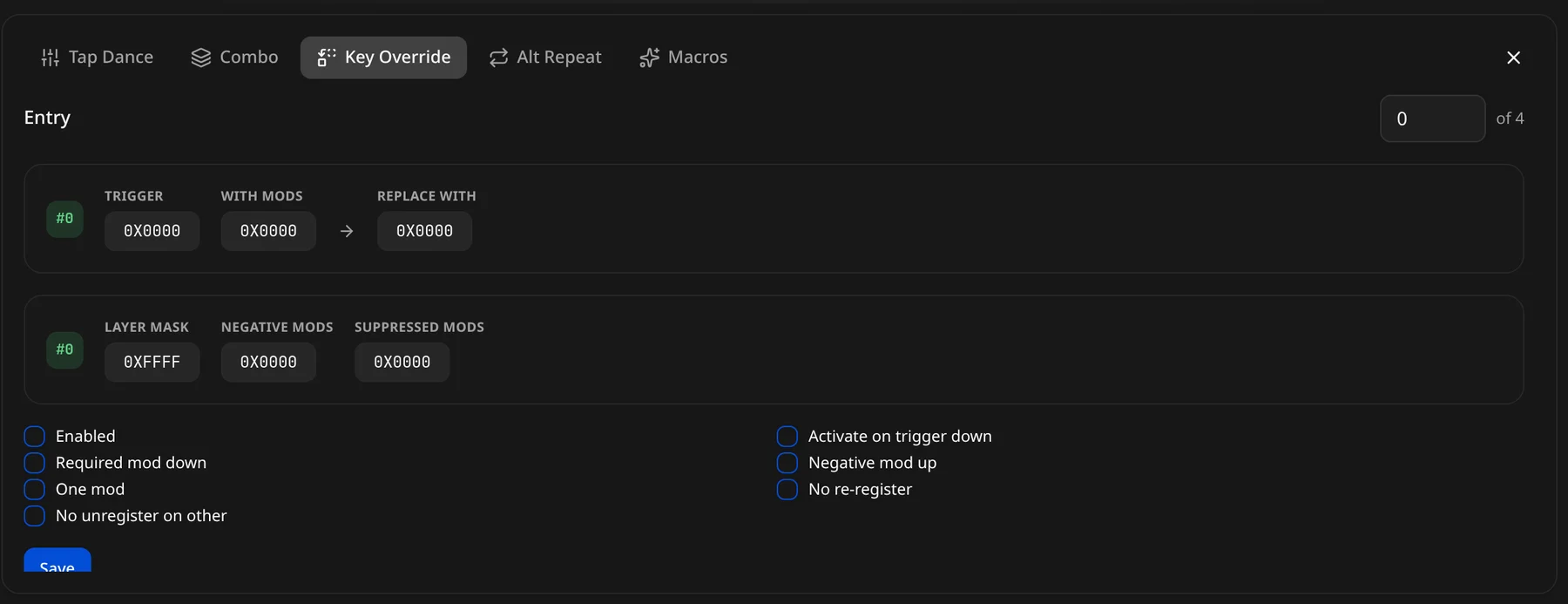
Task: Click the Key Override tab icon
Action: tap(327, 58)
